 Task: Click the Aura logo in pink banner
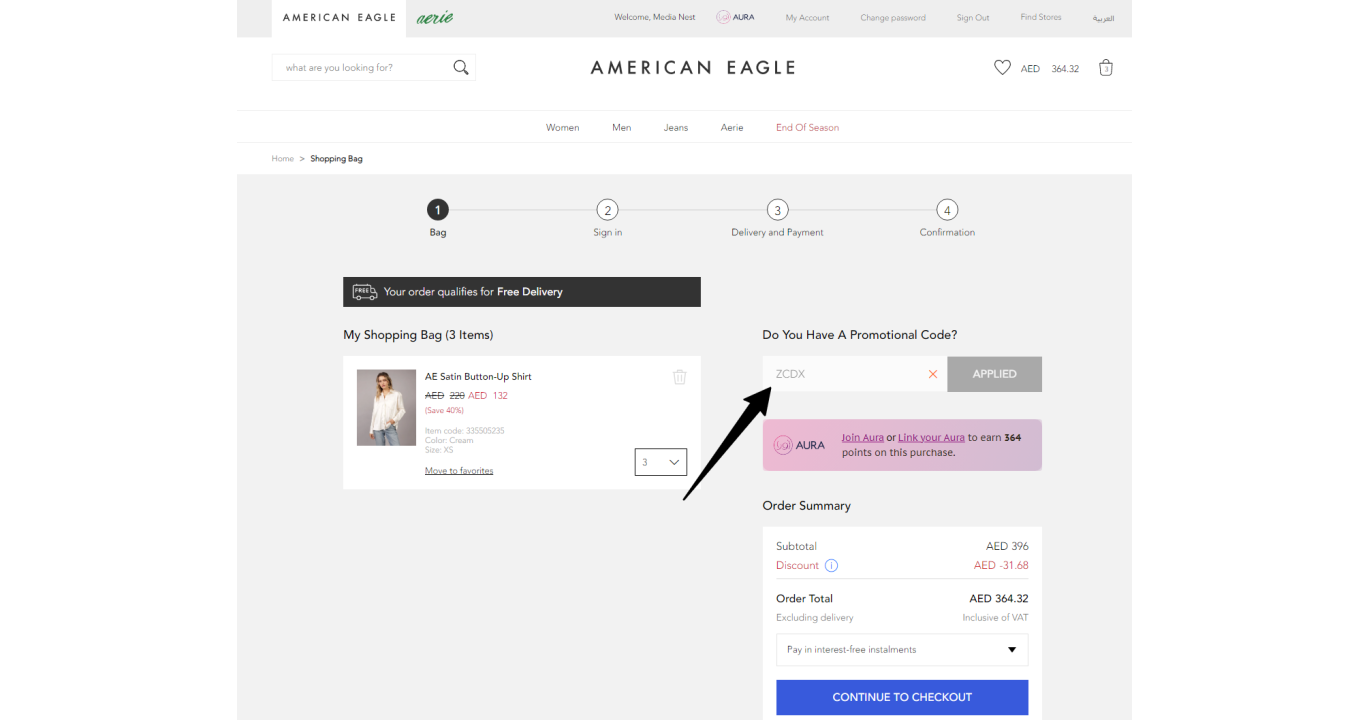pos(800,445)
